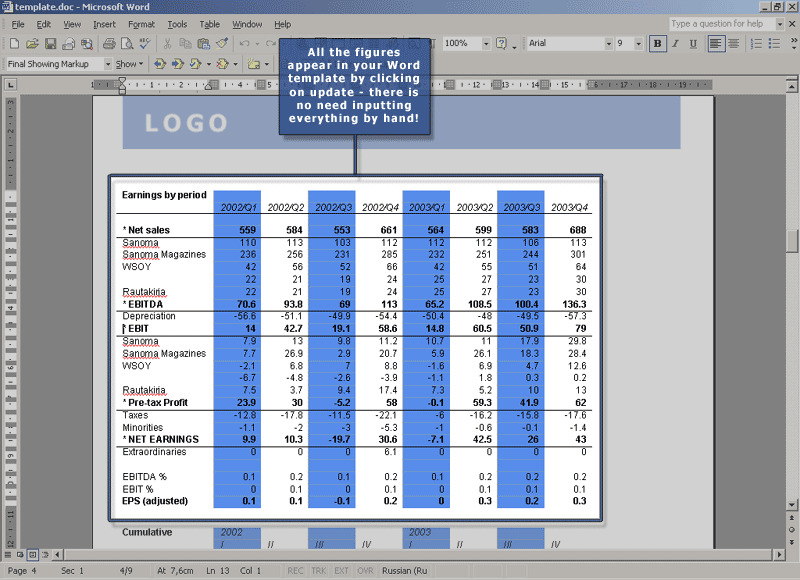The width and height of the screenshot is (800, 580).
Task: Apply a bulleted list
Action: pyautogui.click(x=774, y=44)
